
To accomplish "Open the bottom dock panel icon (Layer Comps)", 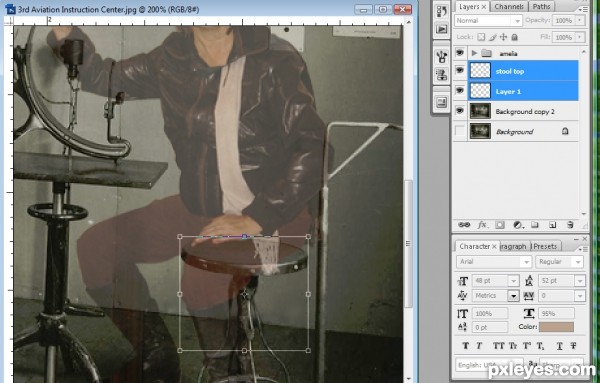I will [x=442, y=102].
